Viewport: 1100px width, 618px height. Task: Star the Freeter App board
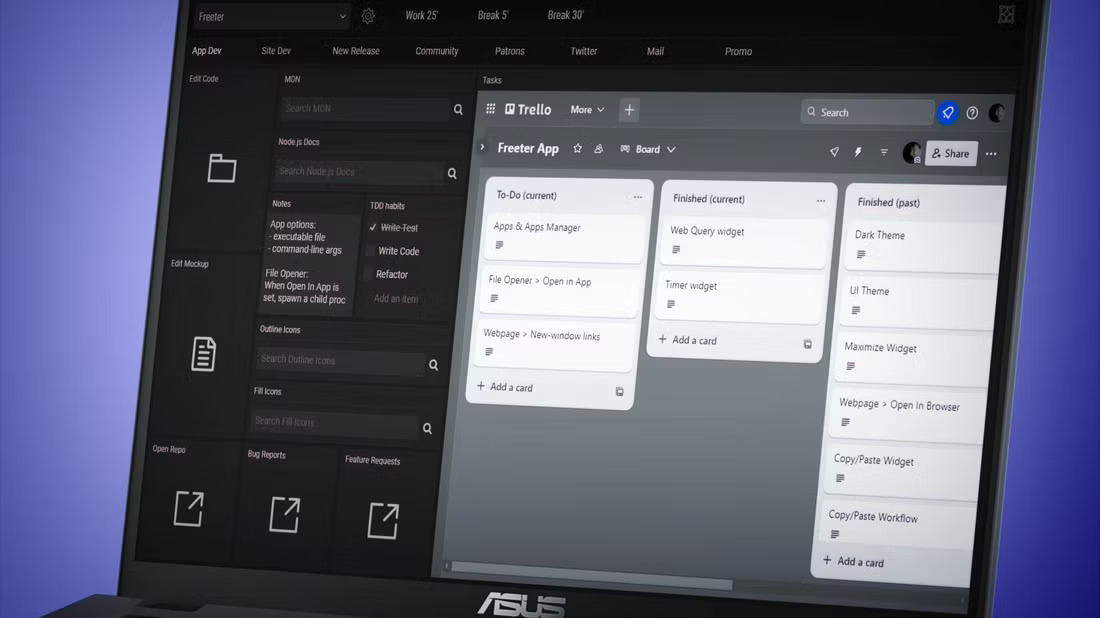pos(577,148)
